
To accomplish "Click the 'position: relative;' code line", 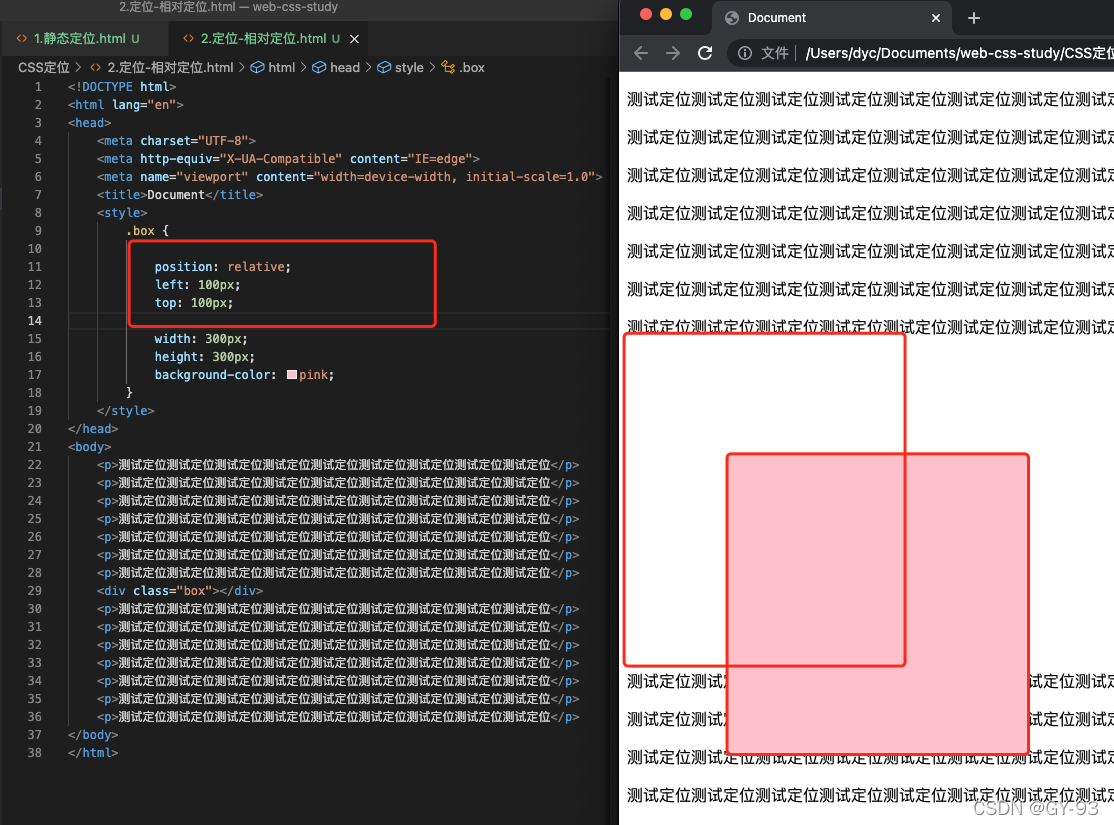I will pos(222,266).
